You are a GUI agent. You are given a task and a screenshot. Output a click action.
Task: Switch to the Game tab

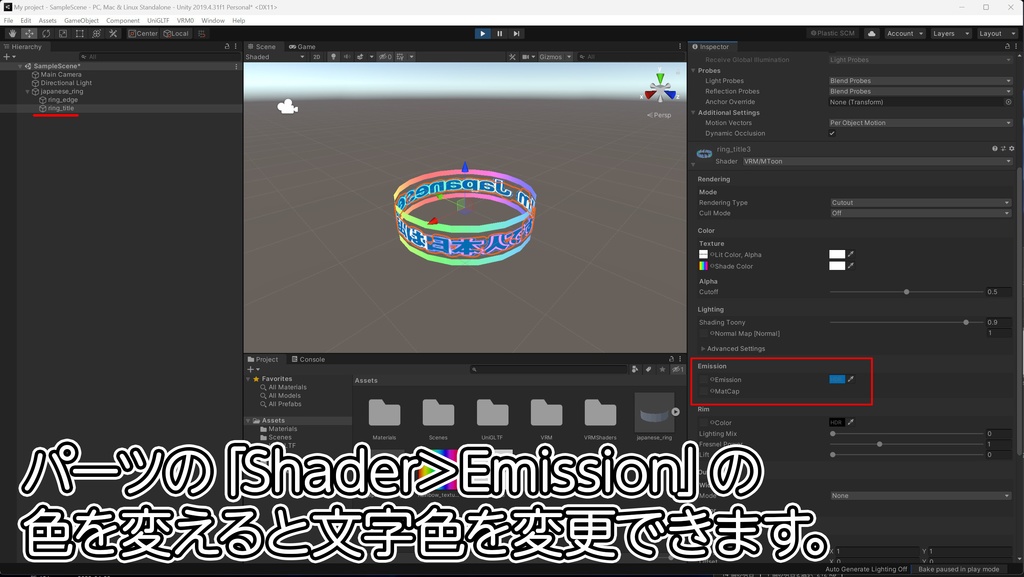[302, 46]
